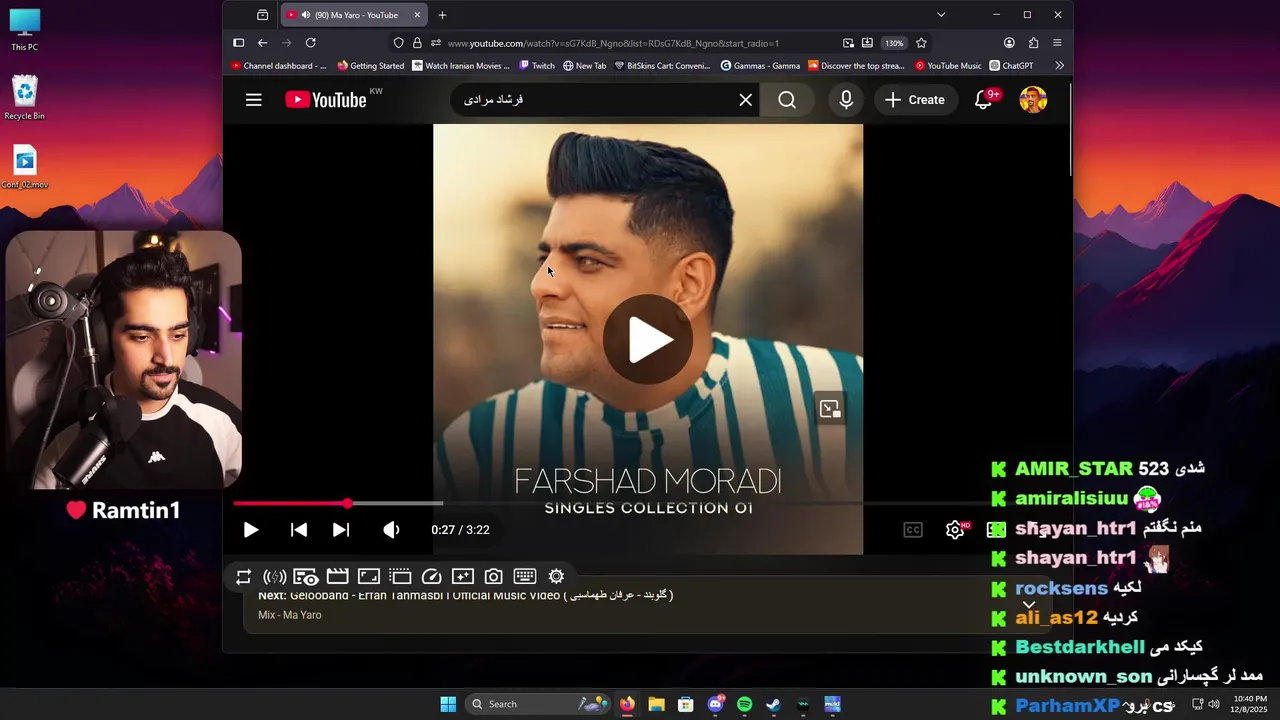Open the video filters sparkle tool
The image size is (1280, 720).
tap(462, 576)
